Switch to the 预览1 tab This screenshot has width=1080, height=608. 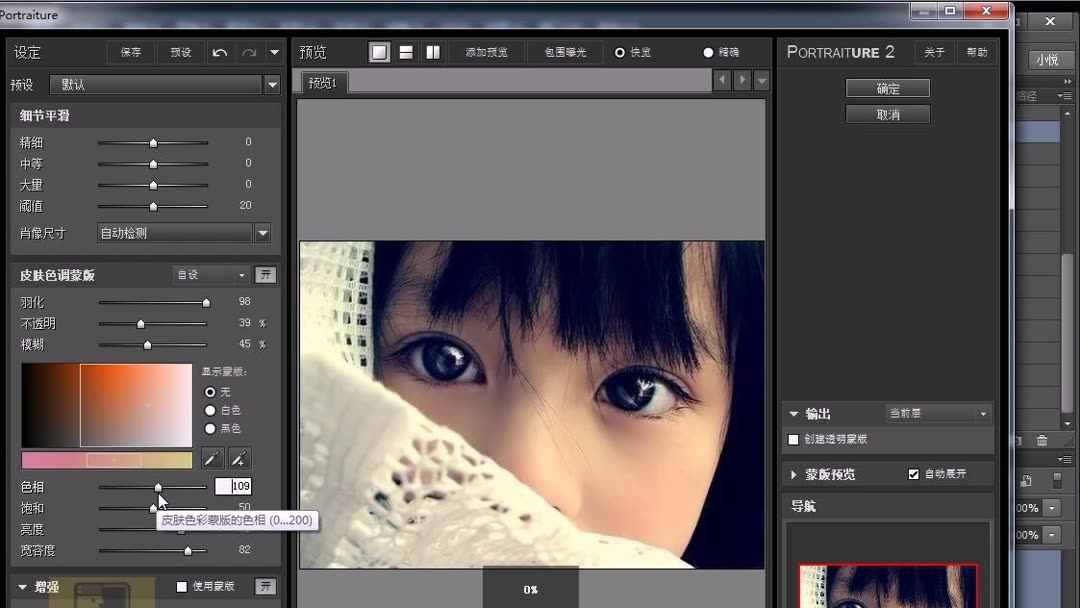pos(321,82)
